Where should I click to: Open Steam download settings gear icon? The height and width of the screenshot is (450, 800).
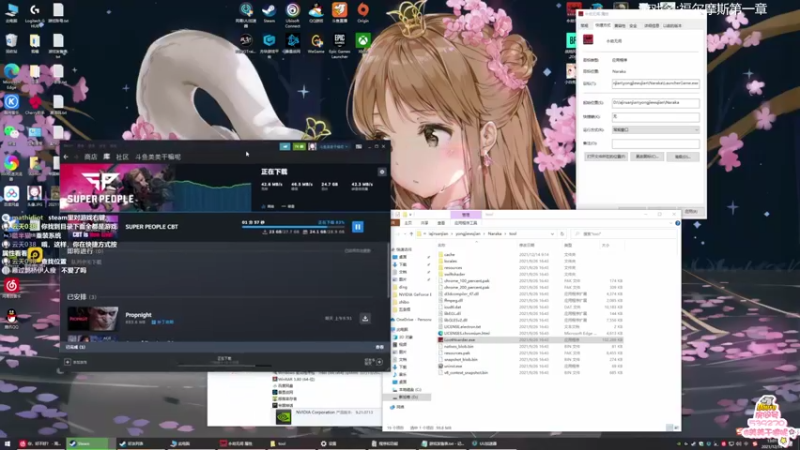(382, 172)
